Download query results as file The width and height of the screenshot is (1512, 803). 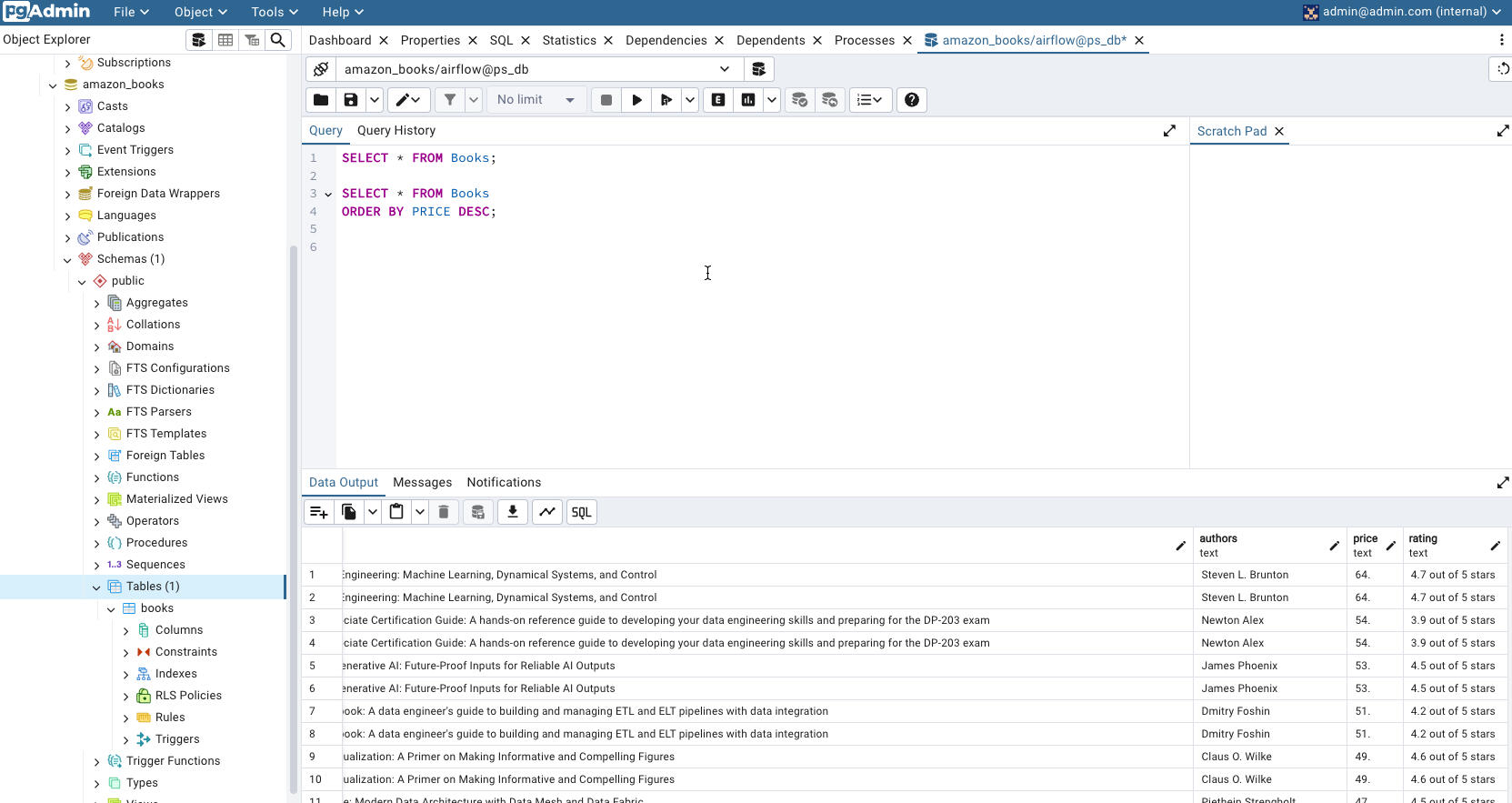(x=513, y=512)
